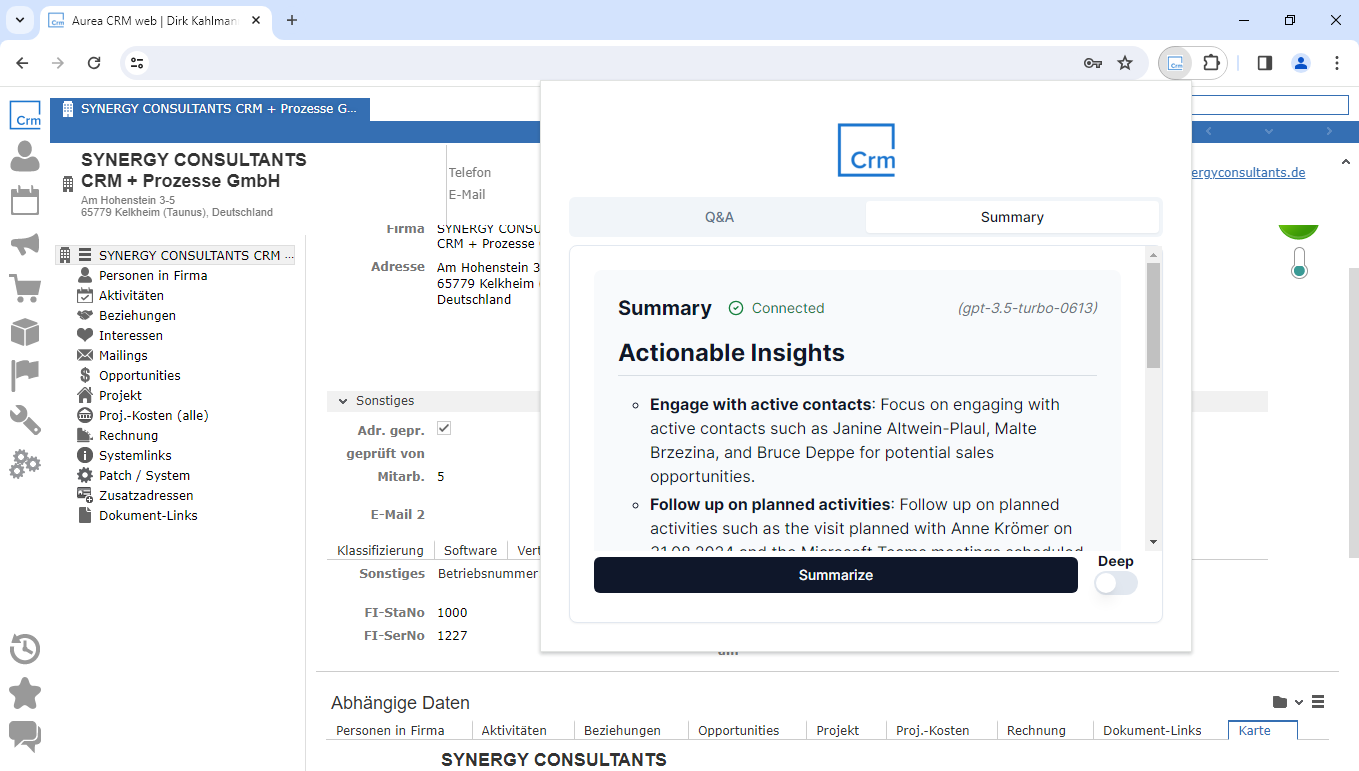This screenshot has height=771, width=1359.
Task: Go back in browser history
Action: [23, 63]
